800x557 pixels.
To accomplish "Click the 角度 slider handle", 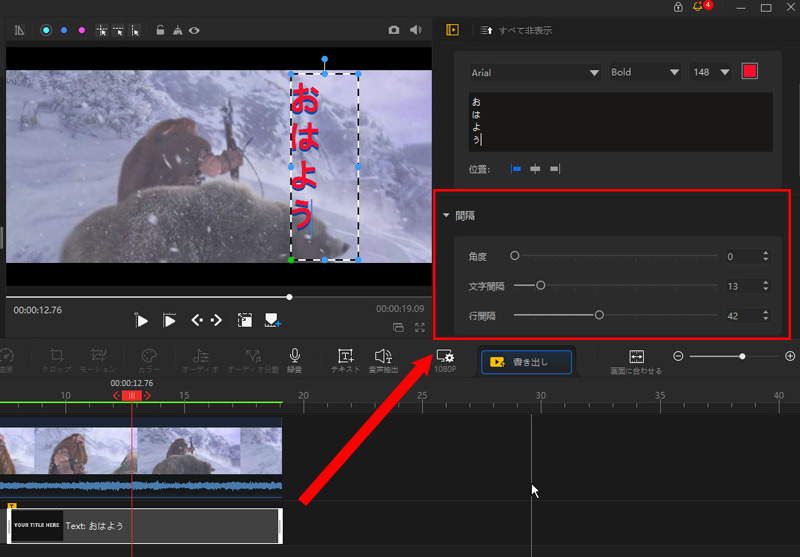I will tap(515, 256).
